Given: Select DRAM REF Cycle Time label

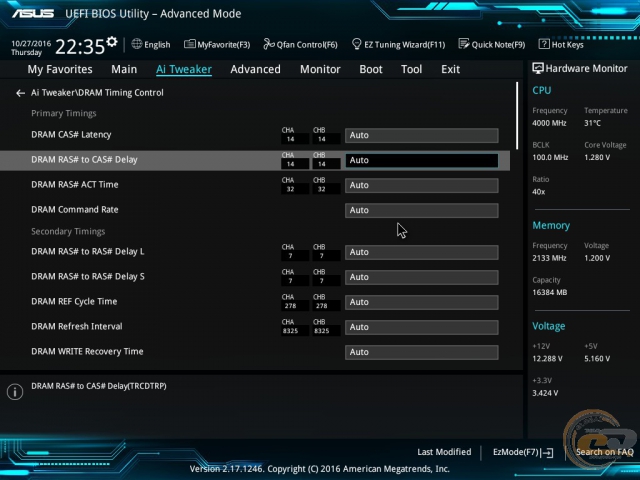Looking at the screenshot, I should (x=74, y=302).
